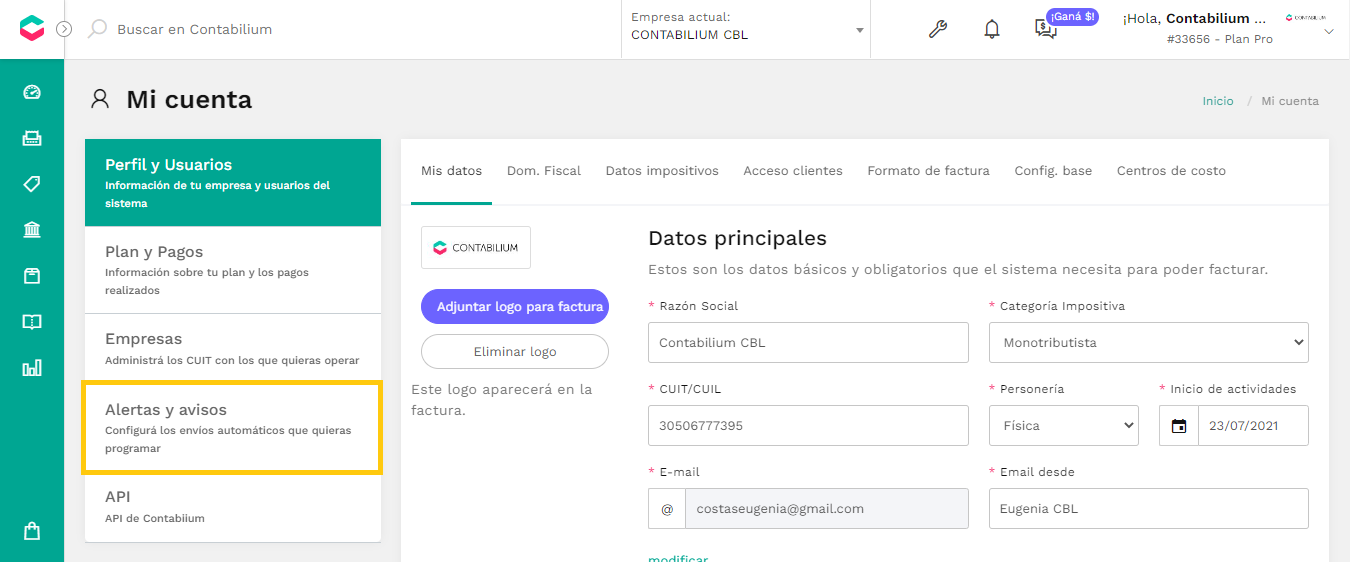
Task: Open the dashboard gauge icon in sidebar
Action: coord(32,93)
